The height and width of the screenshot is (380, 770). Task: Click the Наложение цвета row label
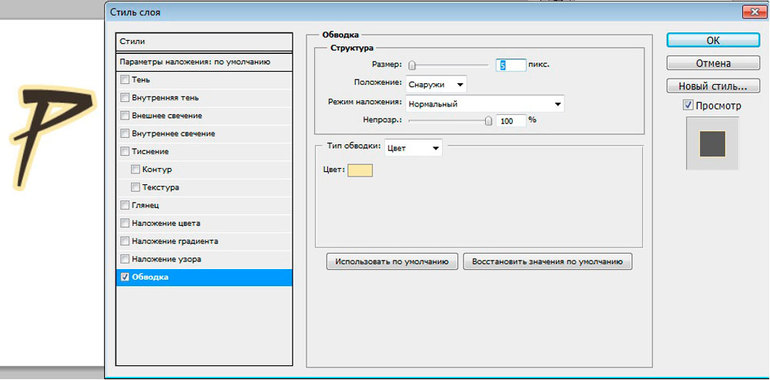(166, 223)
